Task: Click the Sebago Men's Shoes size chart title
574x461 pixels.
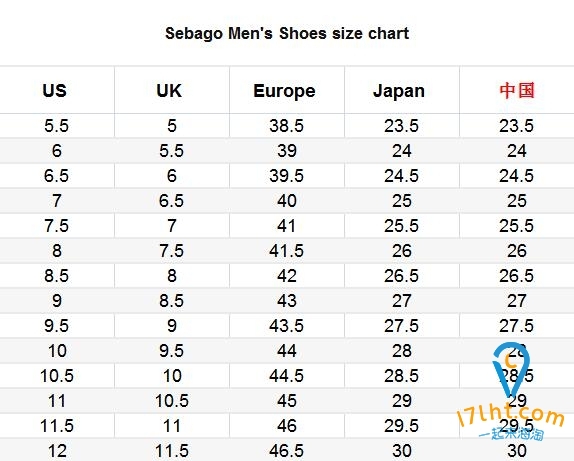Action: 287,33
